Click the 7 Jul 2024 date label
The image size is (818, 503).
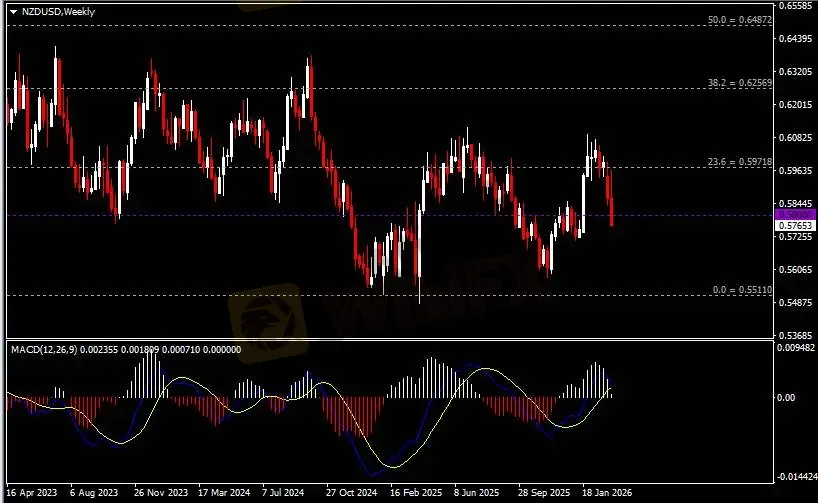(x=285, y=493)
